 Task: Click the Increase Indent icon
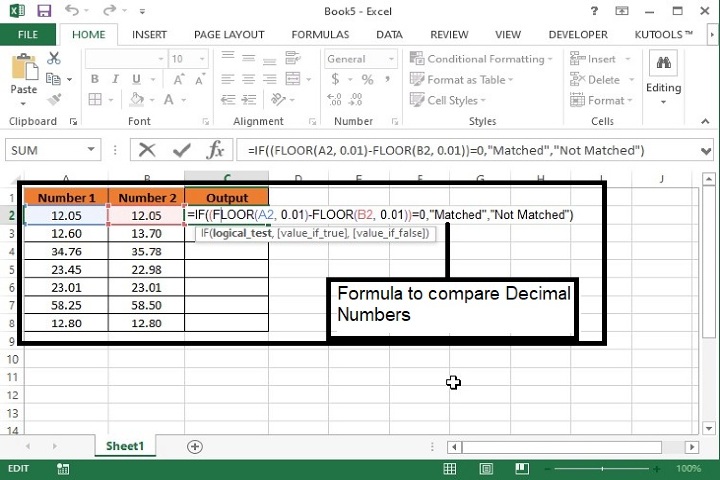point(249,99)
